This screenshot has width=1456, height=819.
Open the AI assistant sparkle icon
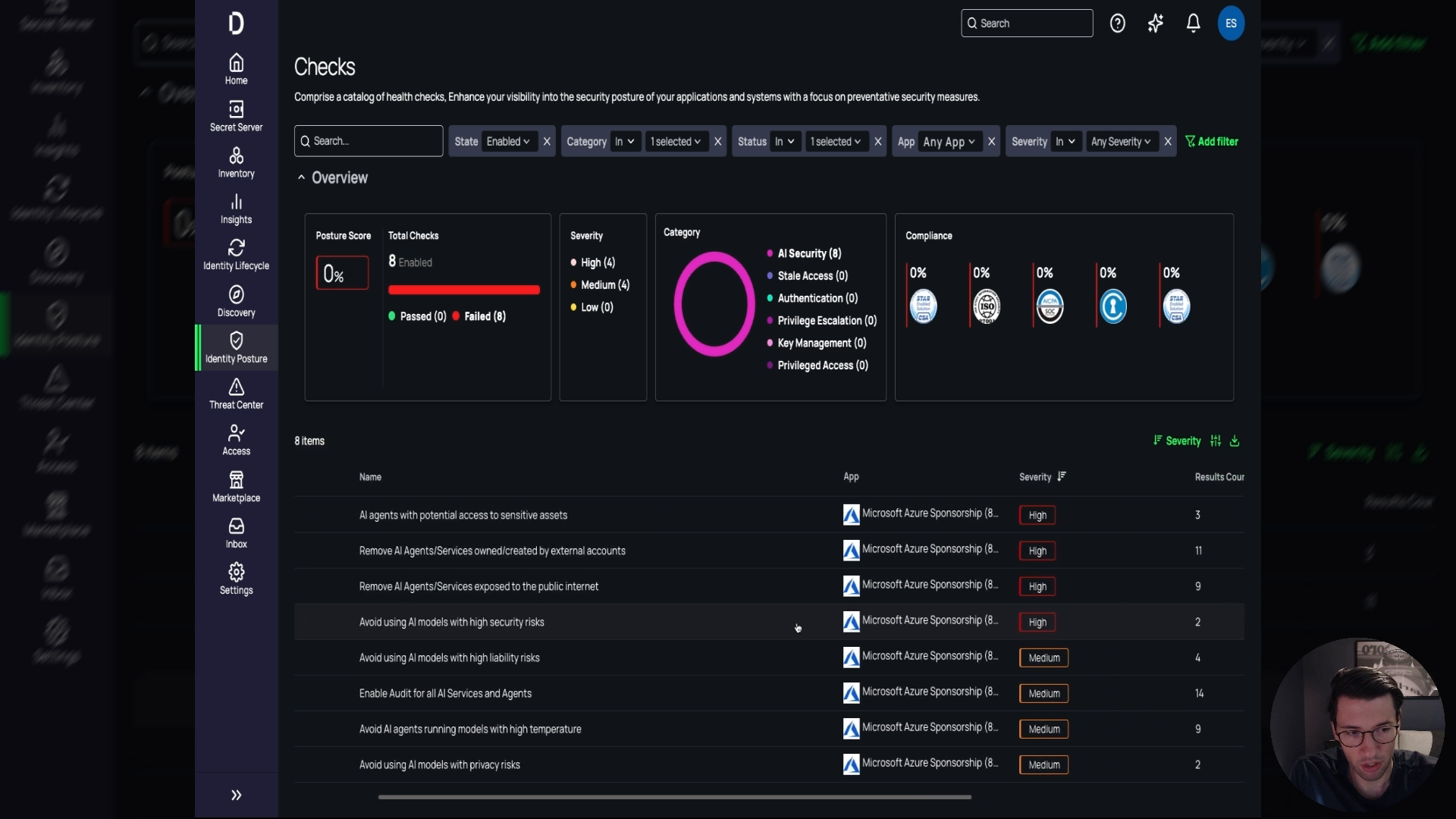tap(1155, 23)
